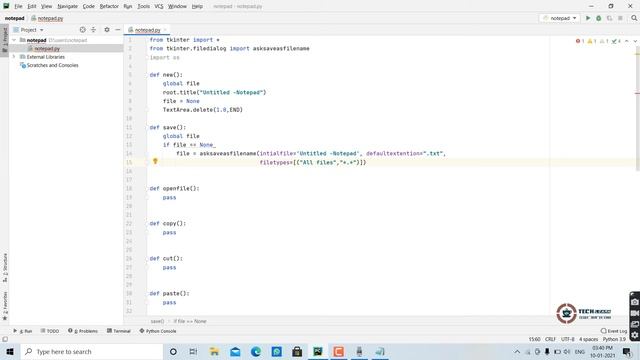Click Python 3.9 interpreter in status bar
Image resolution: width=640 pixels, height=360 pixels.
[614, 339]
